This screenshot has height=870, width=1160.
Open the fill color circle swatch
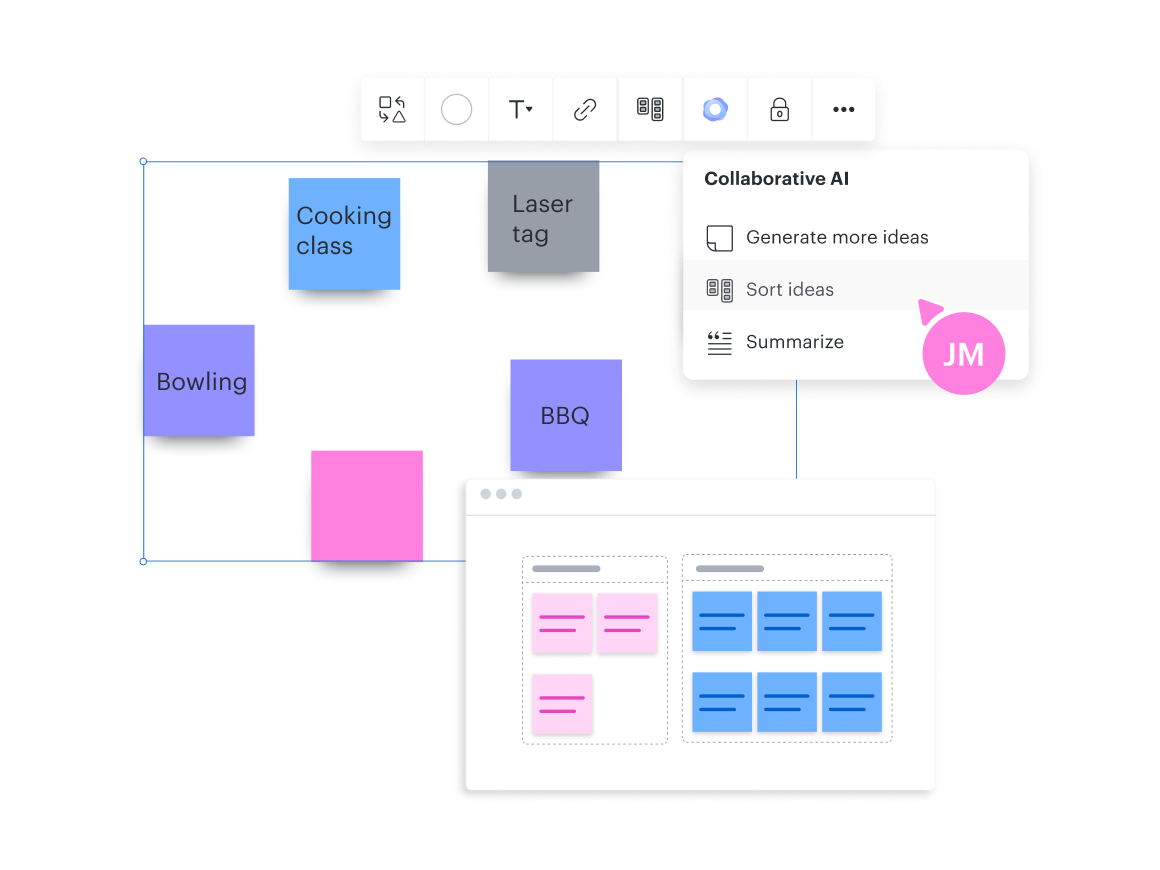[456, 110]
